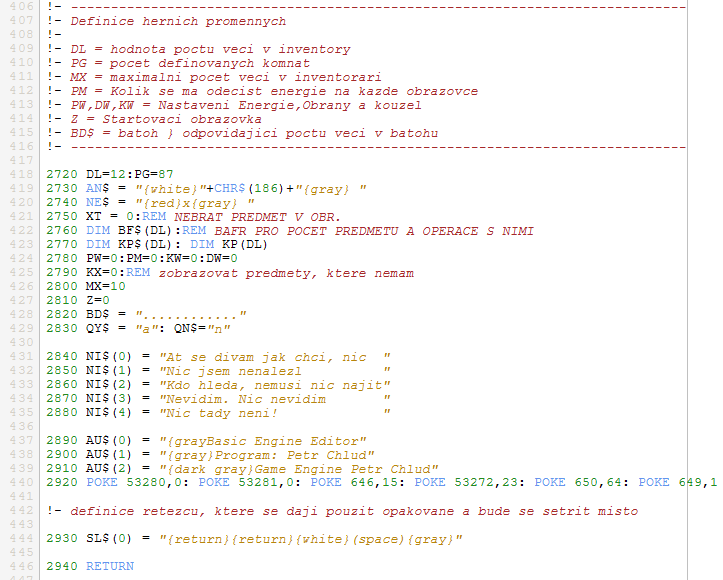Click line number 446 in gutter
This screenshot has width=723, height=580.
(x=22, y=566)
